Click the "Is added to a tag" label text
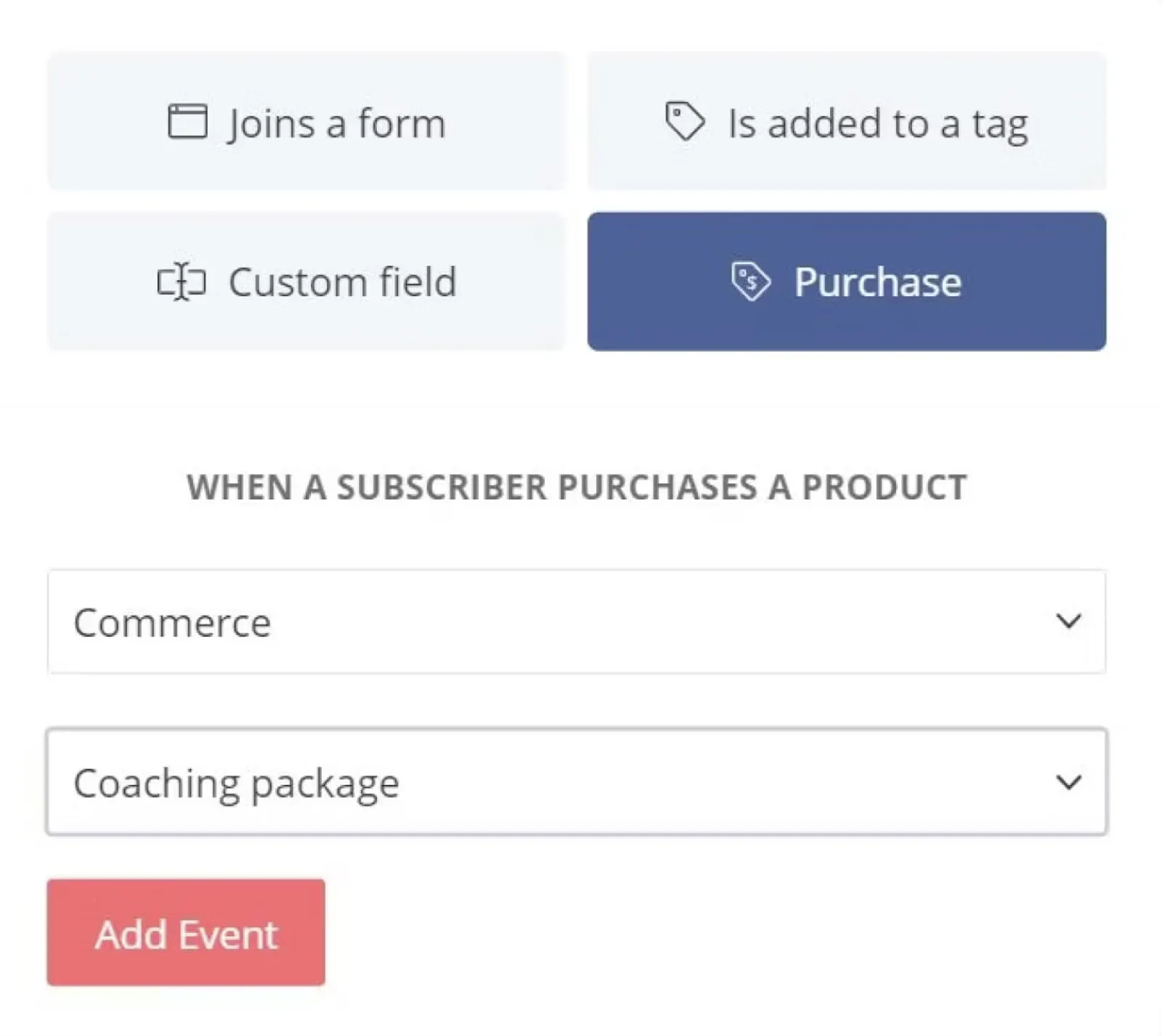Image resolution: width=1162 pixels, height=1036 pixels. 877,123
